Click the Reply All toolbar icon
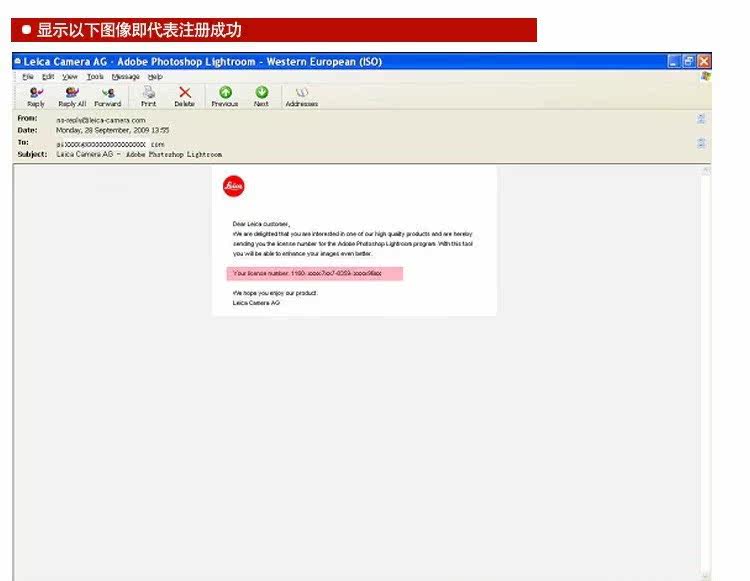This screenshot has height=581, width=750. 72,97
